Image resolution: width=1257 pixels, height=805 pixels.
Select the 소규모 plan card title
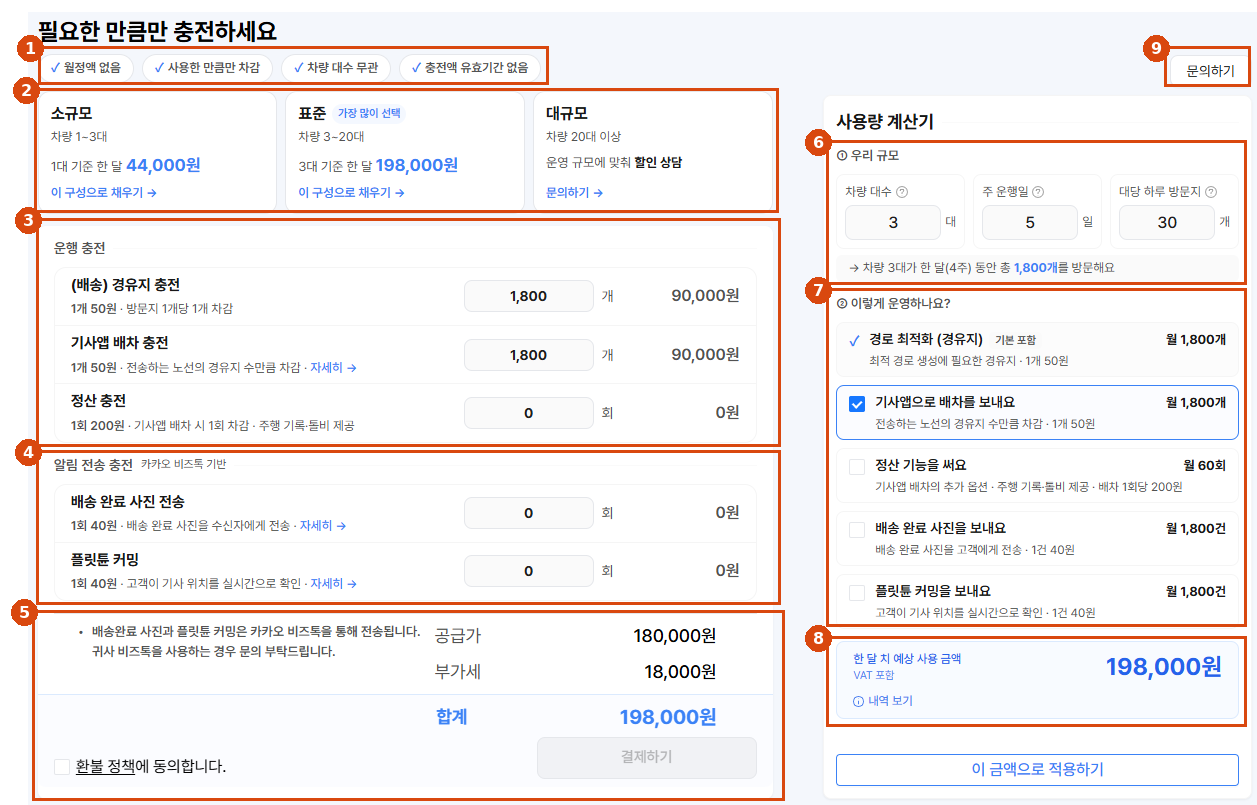pyautogui.click(x=71, y=113)
